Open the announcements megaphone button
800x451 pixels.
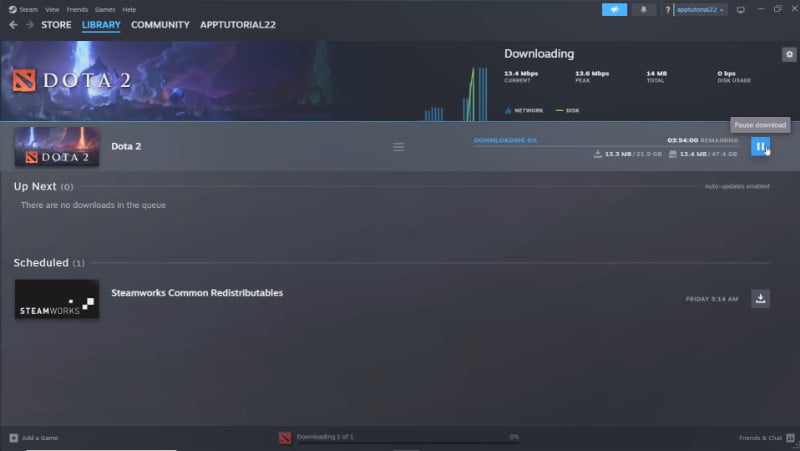point(614,10)
